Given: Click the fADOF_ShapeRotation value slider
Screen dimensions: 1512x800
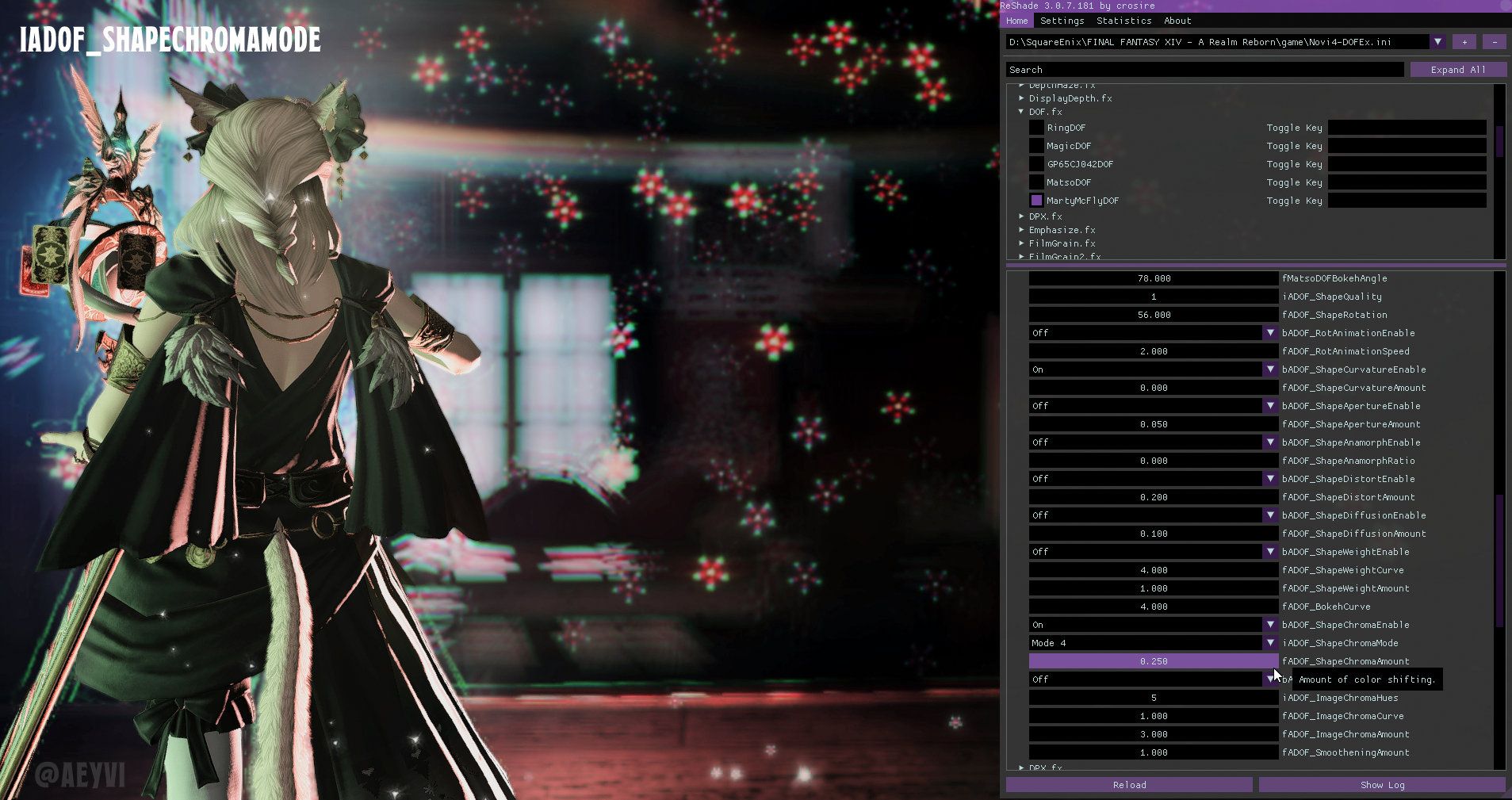Looking at the screenshot, I should tap(1154, 315).
